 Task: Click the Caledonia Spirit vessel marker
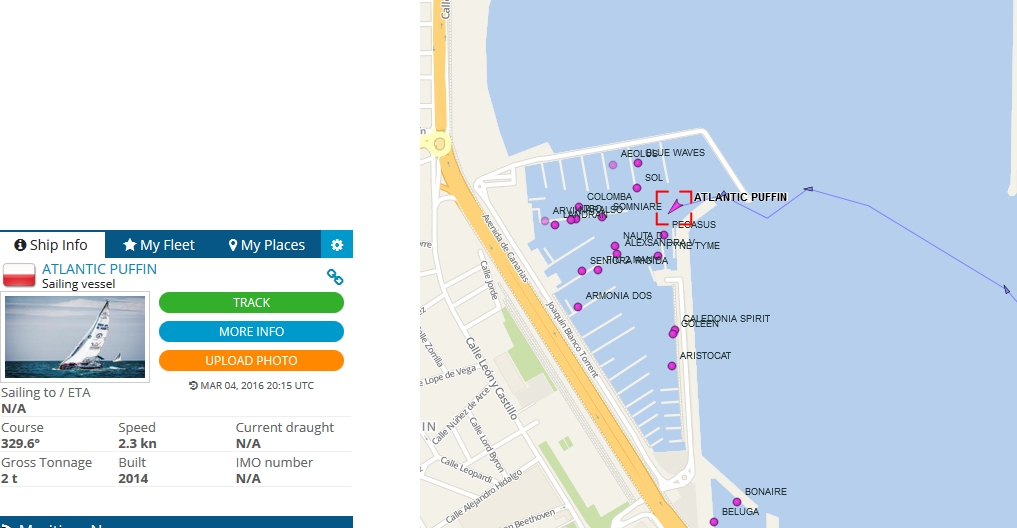point(676,330)
